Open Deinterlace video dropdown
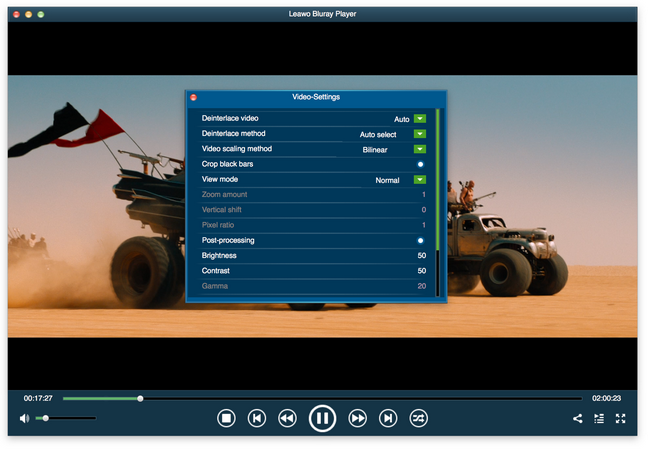The width and height of the screenshot is (650, 449). (x=420, y=119)
